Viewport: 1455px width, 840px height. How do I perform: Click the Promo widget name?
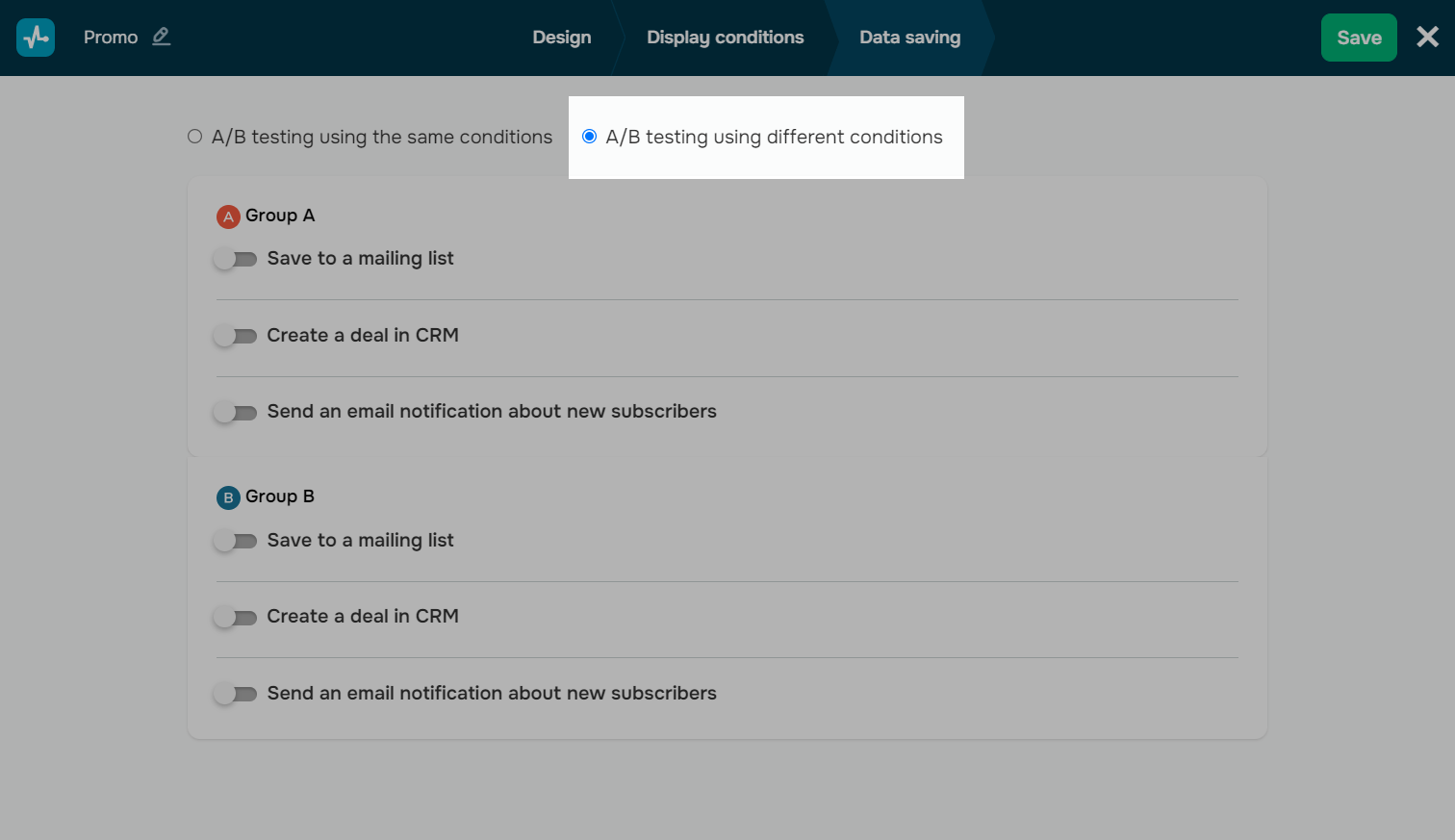[x=111, y=38]
